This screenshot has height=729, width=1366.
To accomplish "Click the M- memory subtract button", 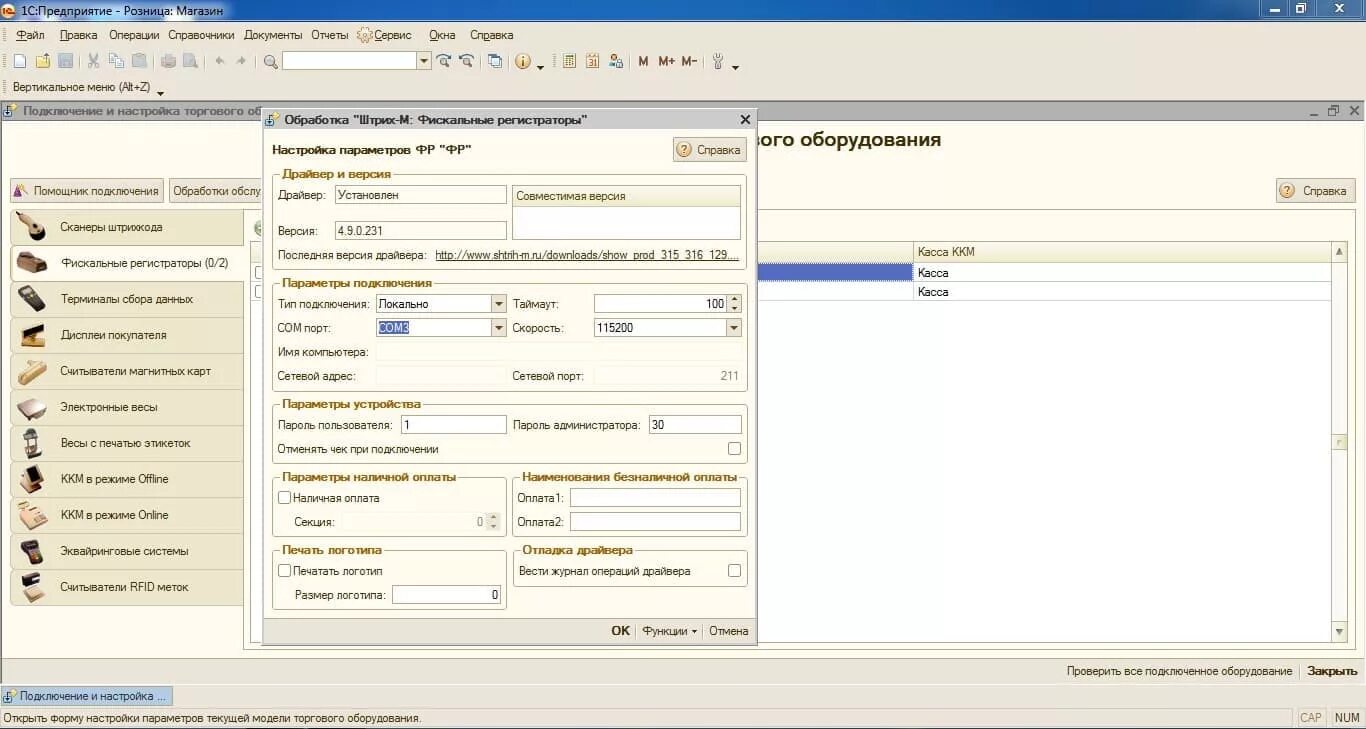I will point(689,61).
